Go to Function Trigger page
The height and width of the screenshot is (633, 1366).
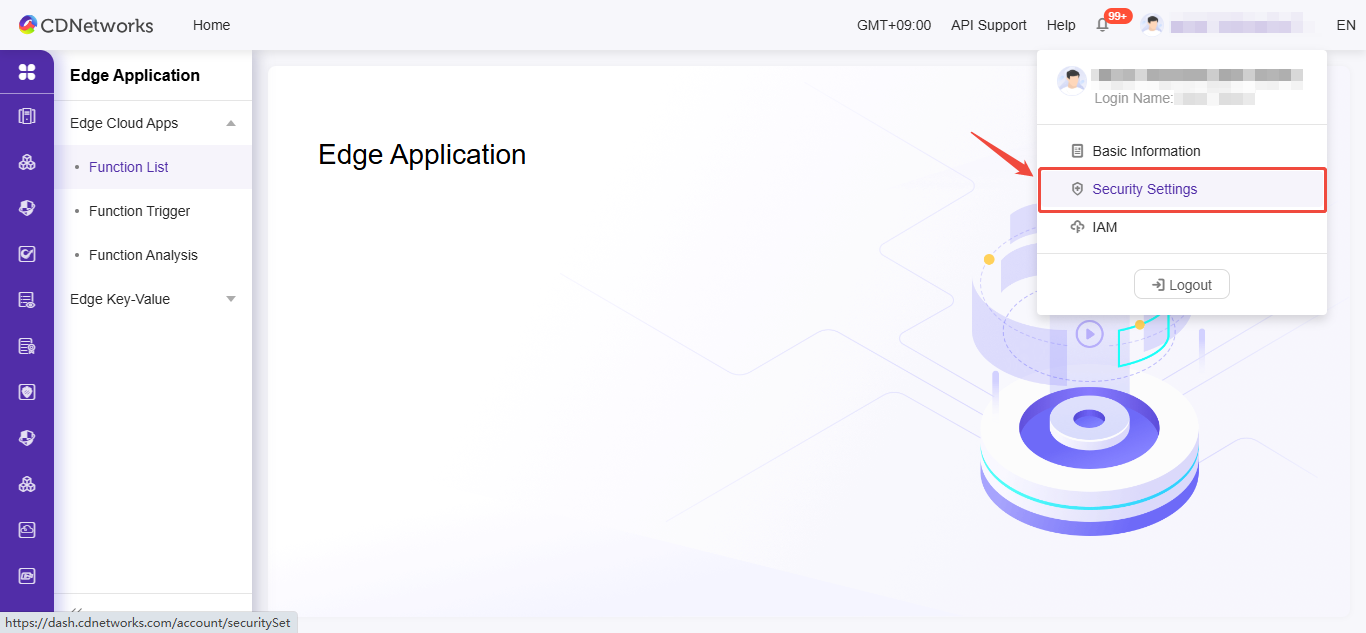pyautogui.click(x=139, y=211)
